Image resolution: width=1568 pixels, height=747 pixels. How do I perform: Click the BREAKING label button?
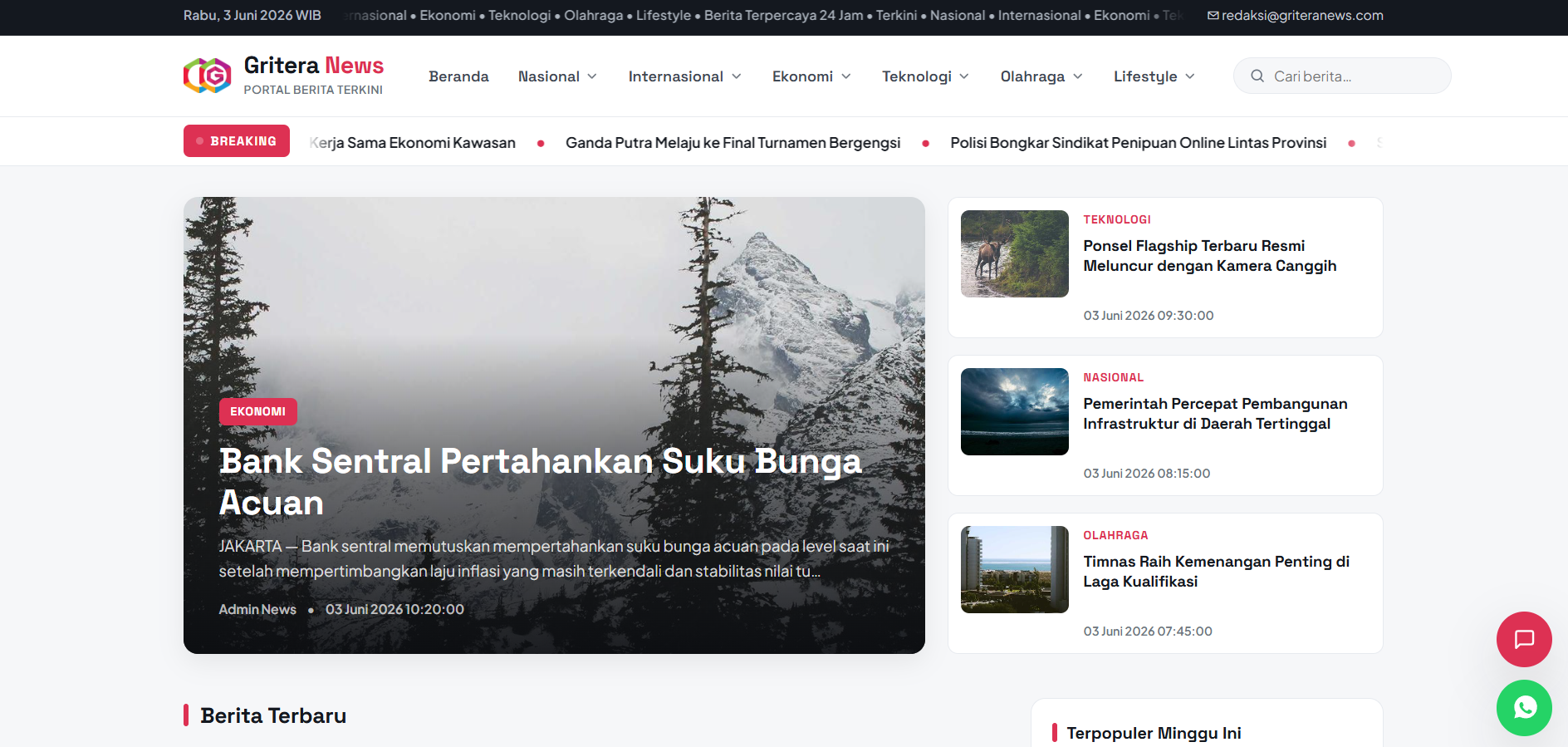[237, 141]
